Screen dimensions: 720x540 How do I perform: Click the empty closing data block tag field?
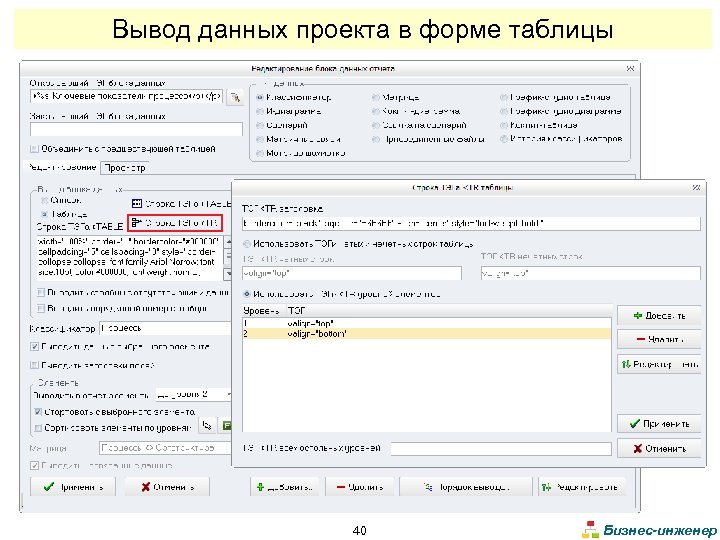click(136, 129)
